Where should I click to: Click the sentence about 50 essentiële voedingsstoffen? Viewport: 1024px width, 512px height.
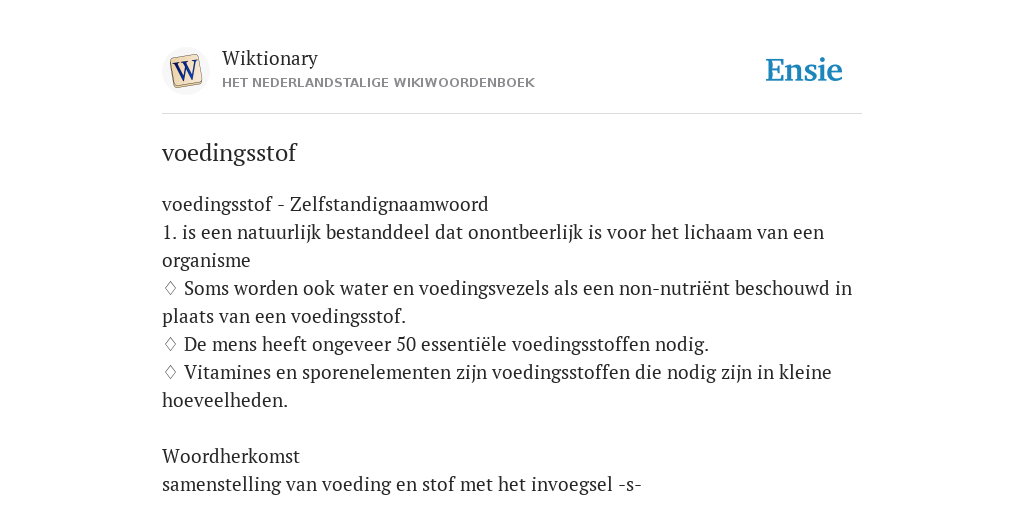tap(446, 344)
